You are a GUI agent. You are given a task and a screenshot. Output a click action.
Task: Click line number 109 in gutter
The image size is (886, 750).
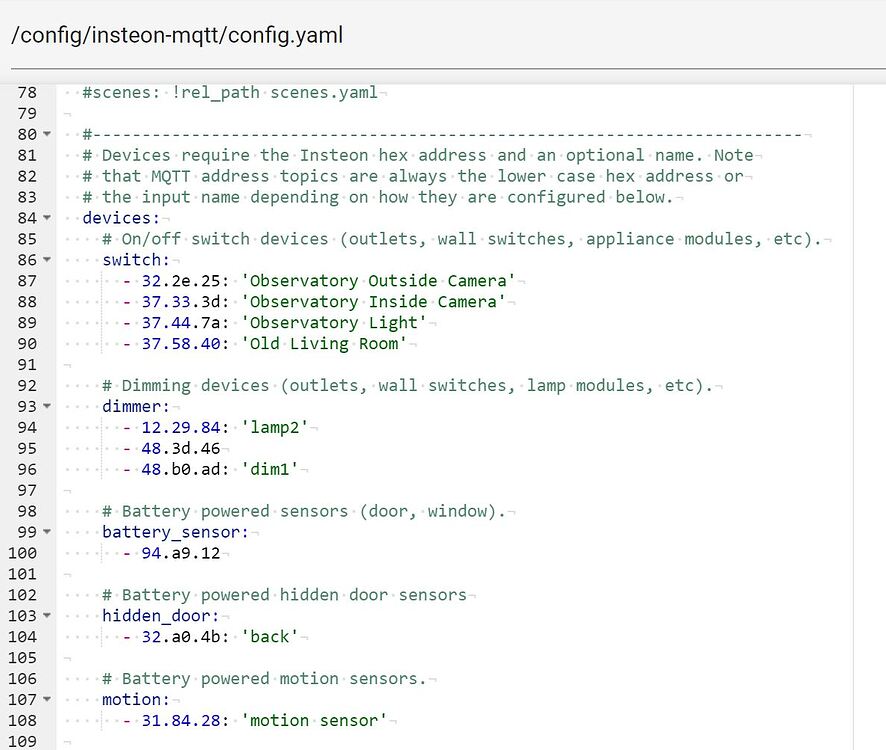tap(23, 741)
